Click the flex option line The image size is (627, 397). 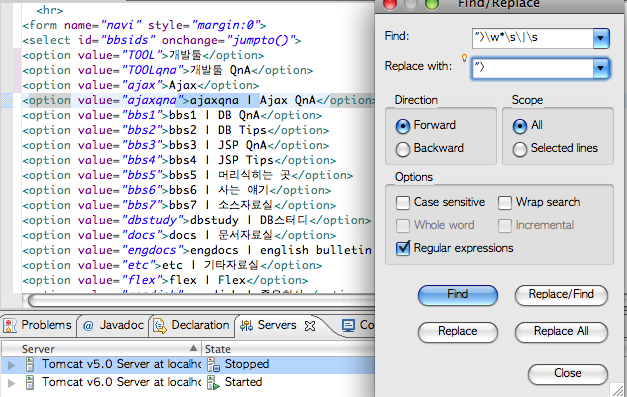[x=165, y=280]
